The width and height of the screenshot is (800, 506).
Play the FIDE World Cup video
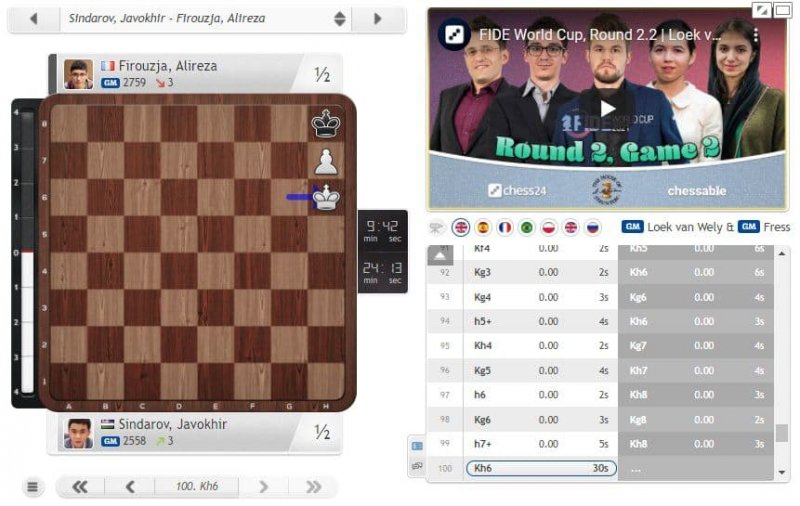(607, 109)
